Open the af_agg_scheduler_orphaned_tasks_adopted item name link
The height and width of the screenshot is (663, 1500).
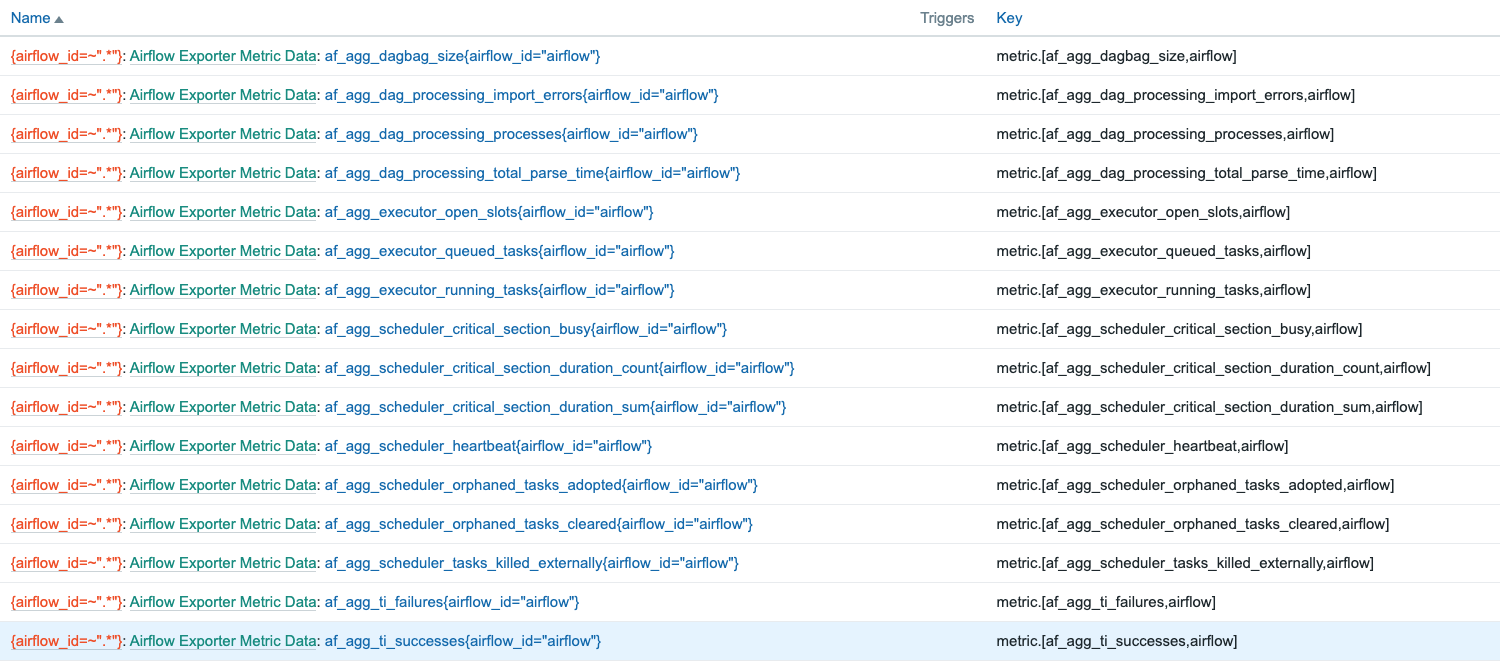[x=541, y=485]
